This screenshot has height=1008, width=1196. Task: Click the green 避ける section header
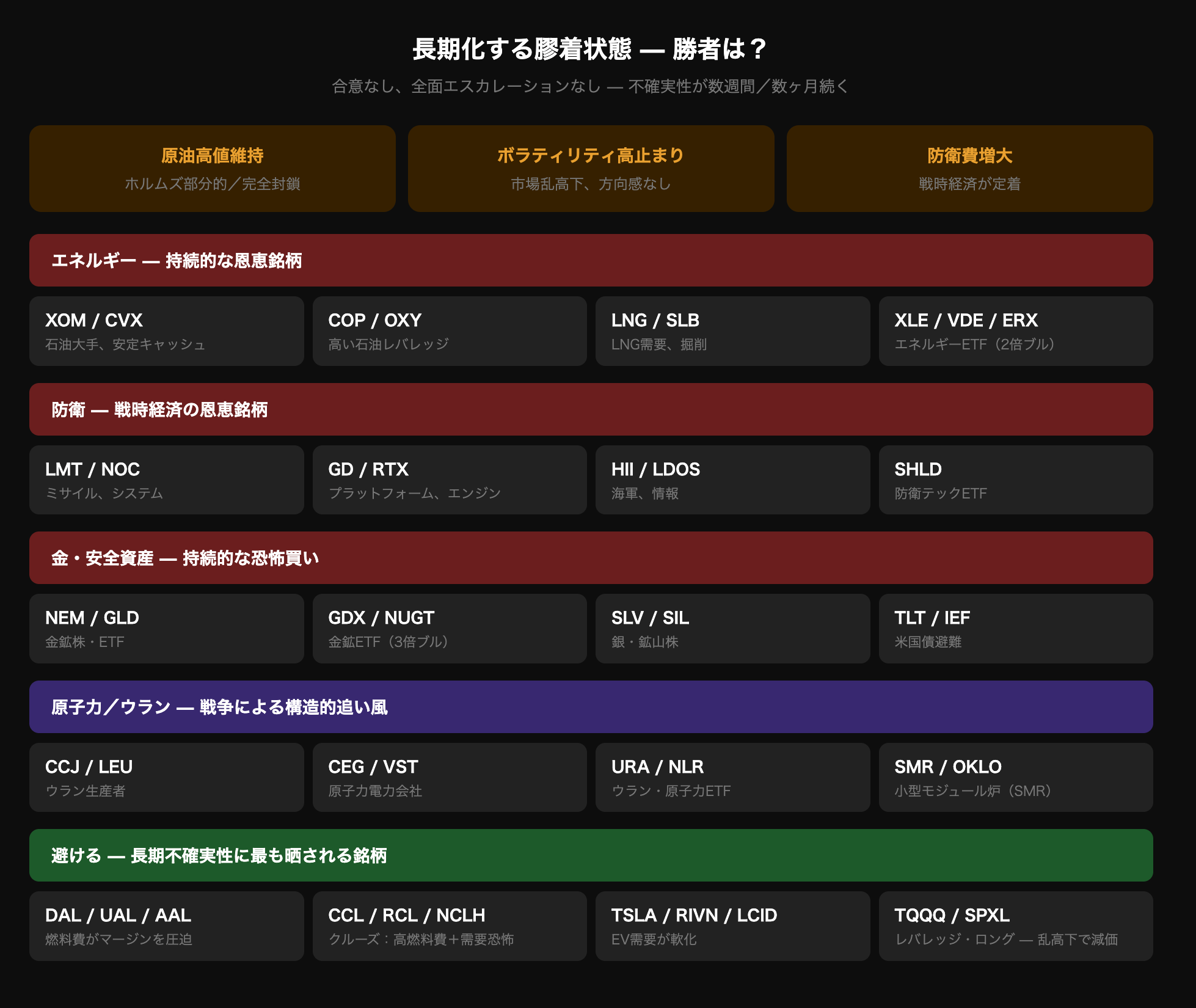click(x=591, y=855)
